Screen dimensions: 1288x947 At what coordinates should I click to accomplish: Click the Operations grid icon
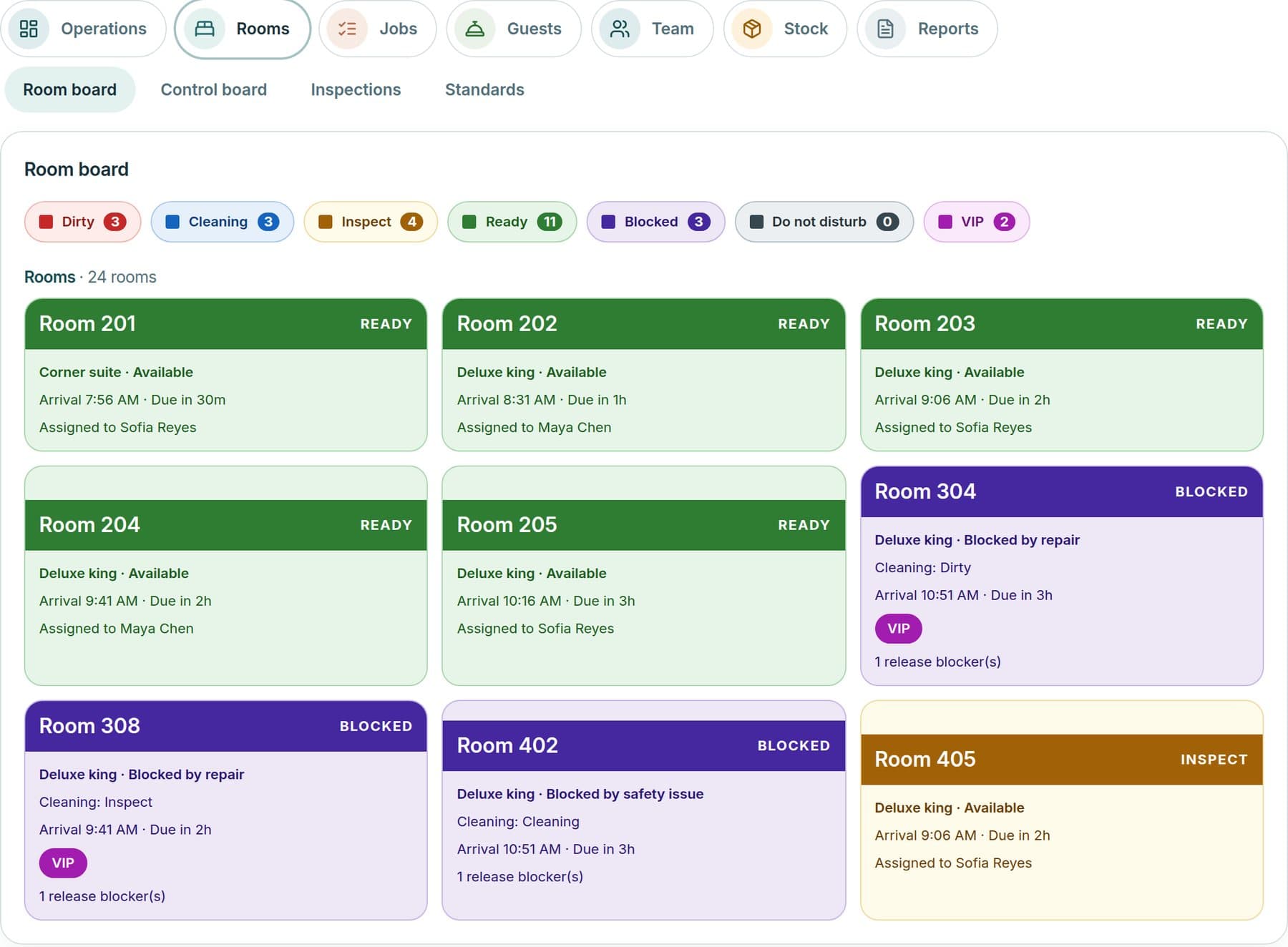click(x=29, y=29)
